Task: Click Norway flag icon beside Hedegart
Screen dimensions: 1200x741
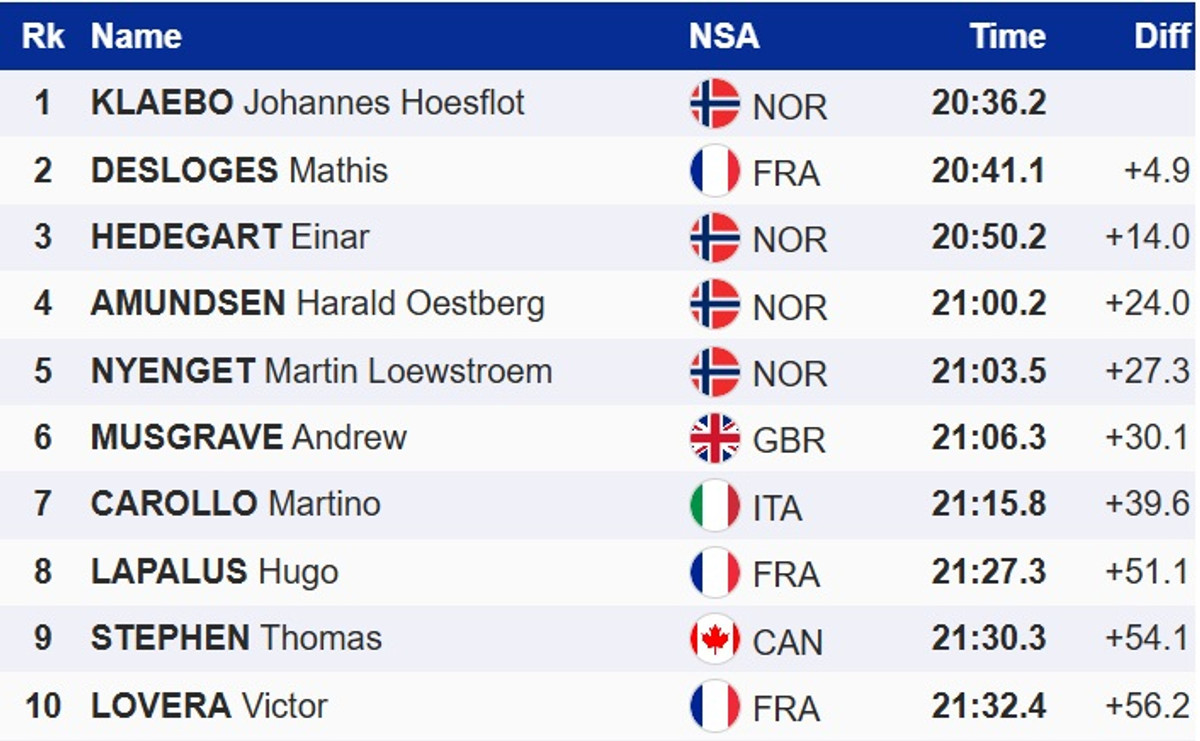Action: 714,238
